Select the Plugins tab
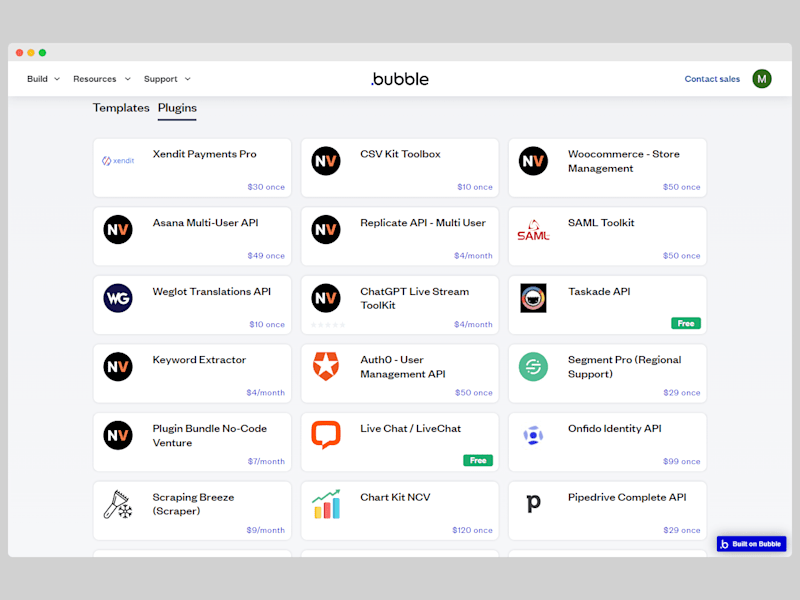Image resolution: width=800 pixels, height=600 pixels. 177,108
